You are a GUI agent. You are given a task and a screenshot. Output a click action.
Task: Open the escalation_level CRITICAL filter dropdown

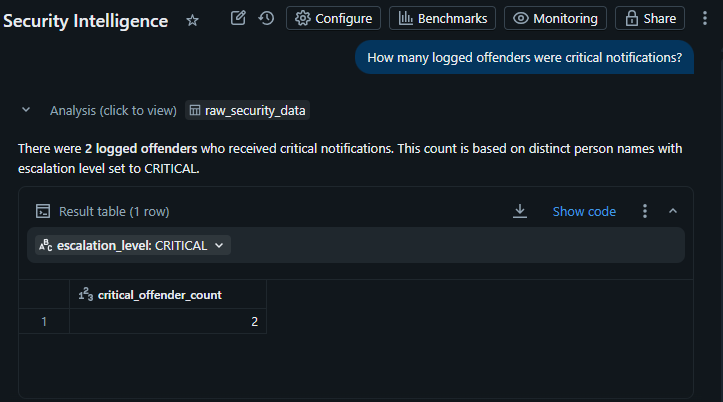point(133,245)
